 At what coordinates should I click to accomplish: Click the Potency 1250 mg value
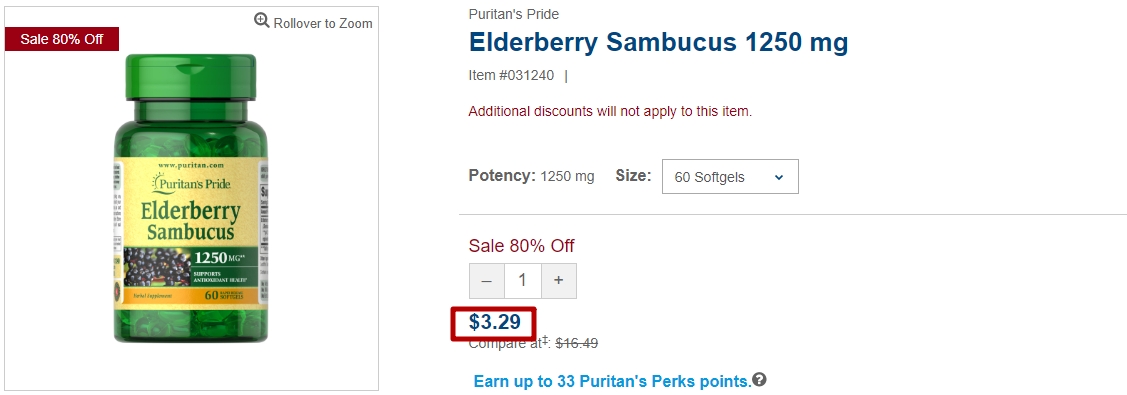[x=567, y=177]
